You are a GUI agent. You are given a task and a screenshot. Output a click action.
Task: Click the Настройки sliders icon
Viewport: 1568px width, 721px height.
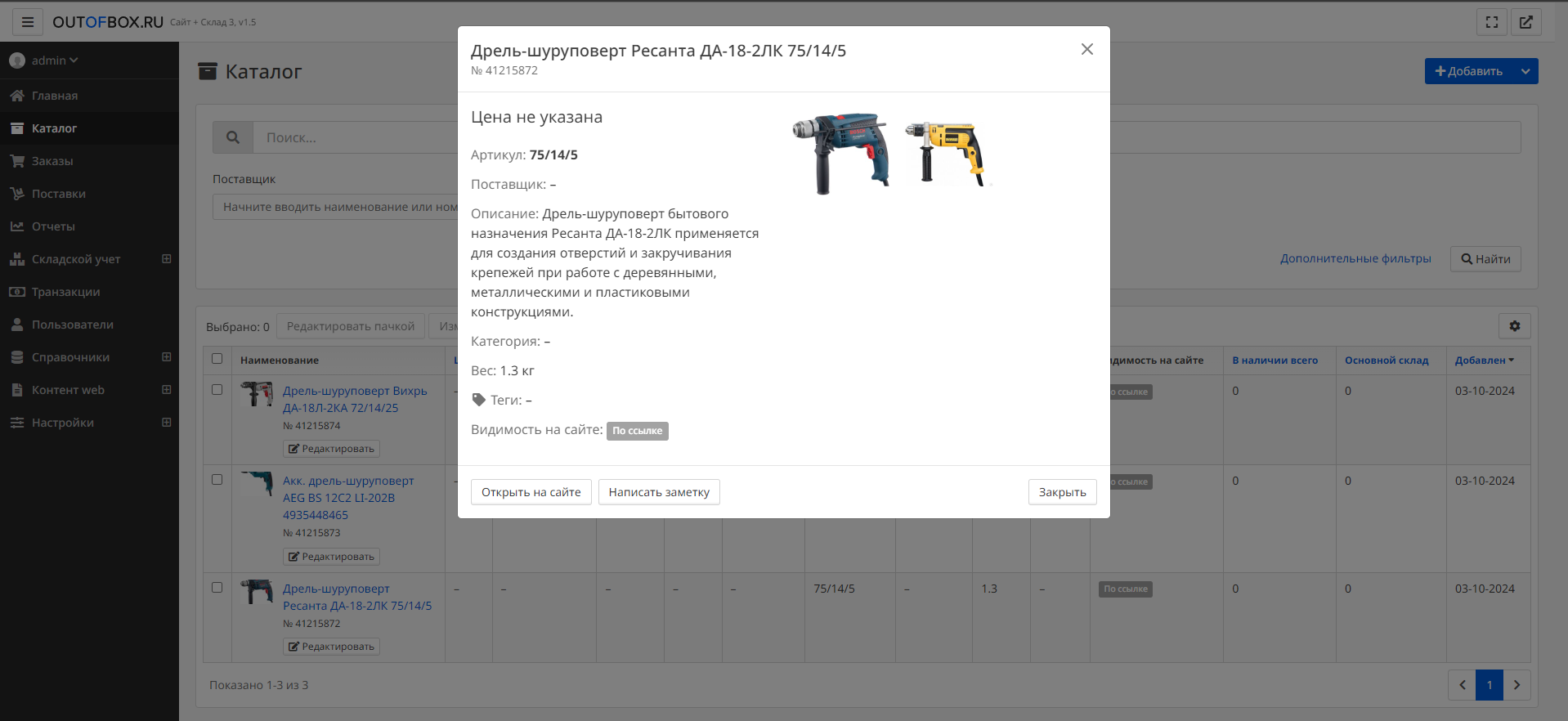click(17, 423)
